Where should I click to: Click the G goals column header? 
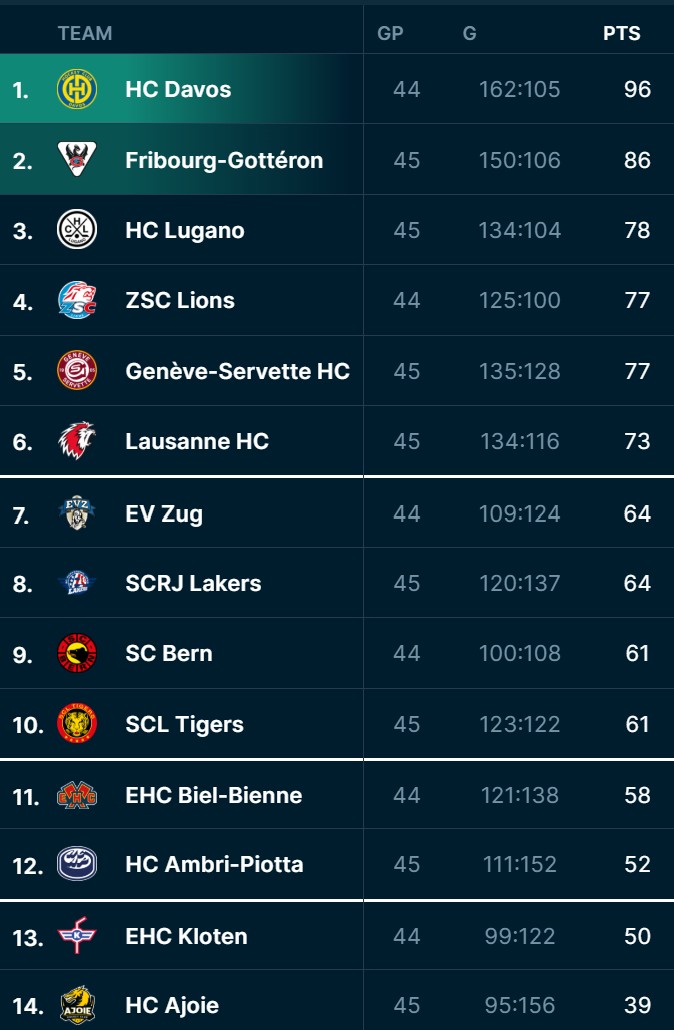[469, 33]
